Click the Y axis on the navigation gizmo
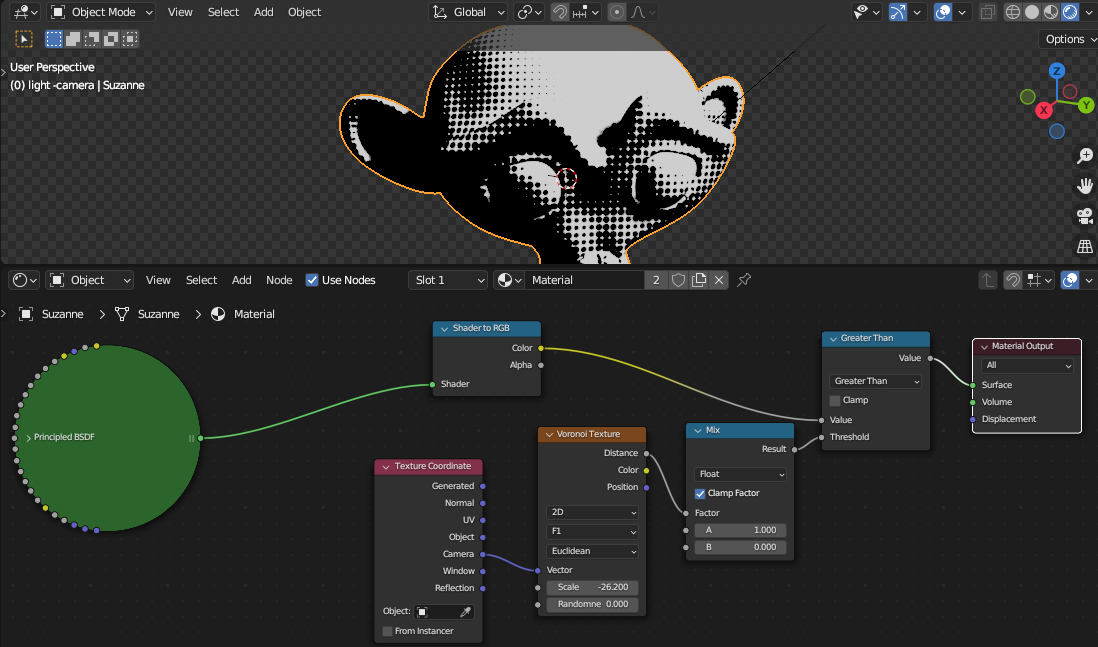This screenshot has height=647, width=1098. [x=1086, y=105]
